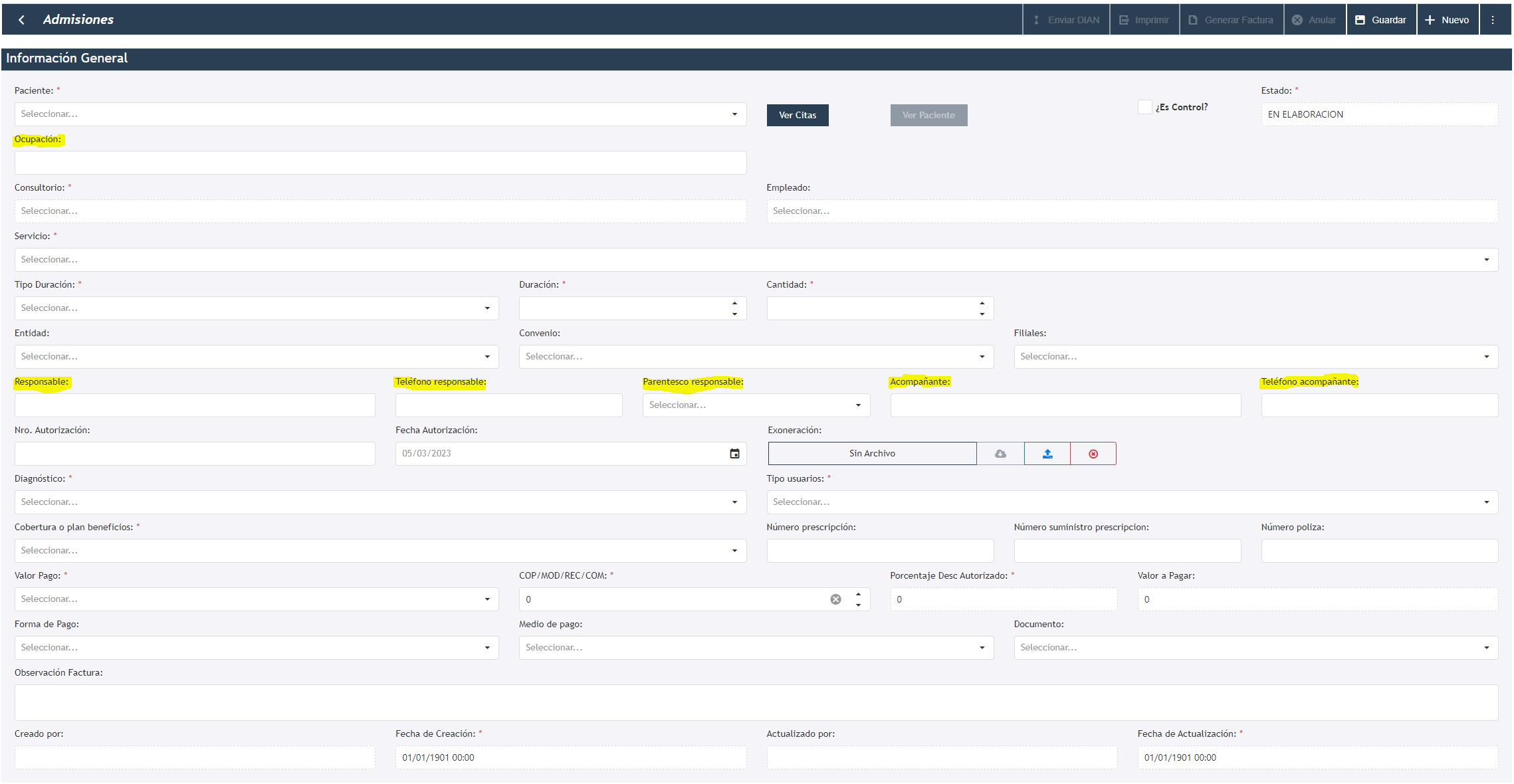The height and width of the screenshot is (784, 1514).
Task: Click the Ver Citas button
Action: click(x=797, y=115)
